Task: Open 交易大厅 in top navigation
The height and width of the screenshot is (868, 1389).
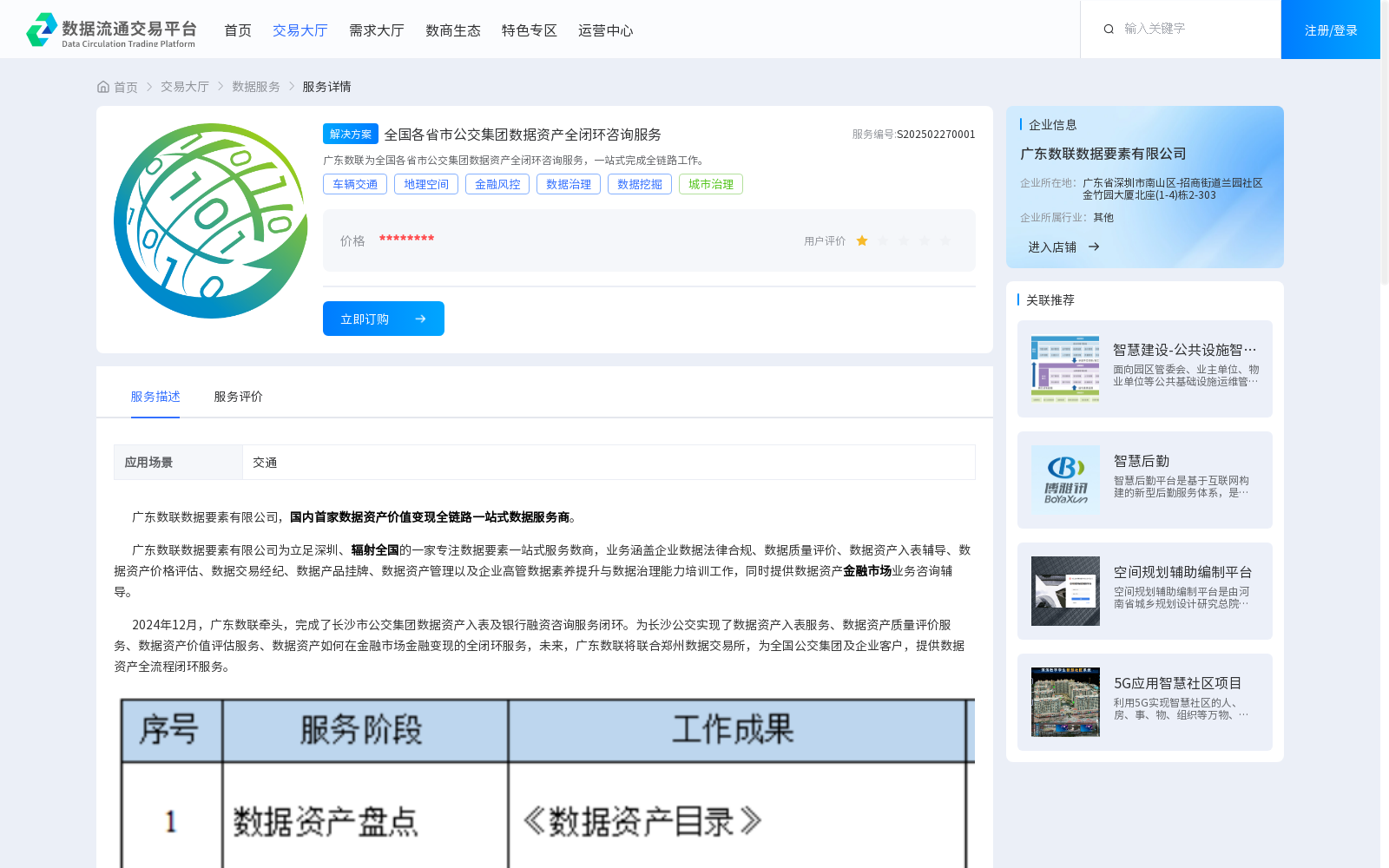Action: pyautogui.click(x=300, y=30)
